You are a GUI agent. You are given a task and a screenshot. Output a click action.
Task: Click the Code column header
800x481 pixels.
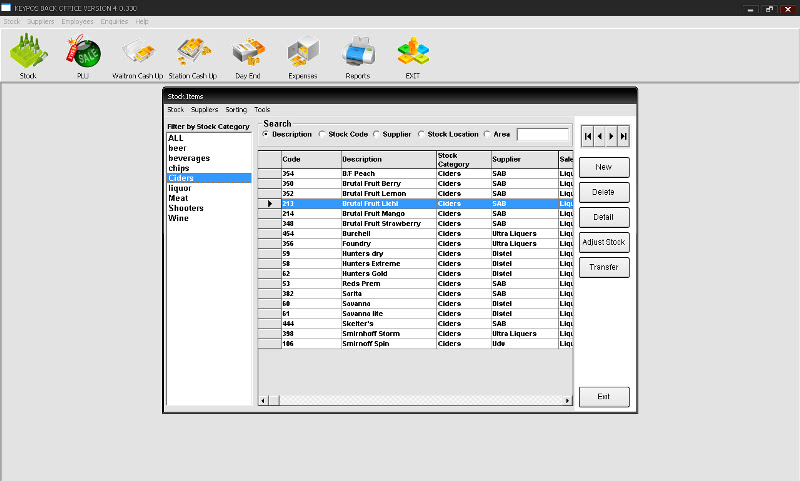311,160
